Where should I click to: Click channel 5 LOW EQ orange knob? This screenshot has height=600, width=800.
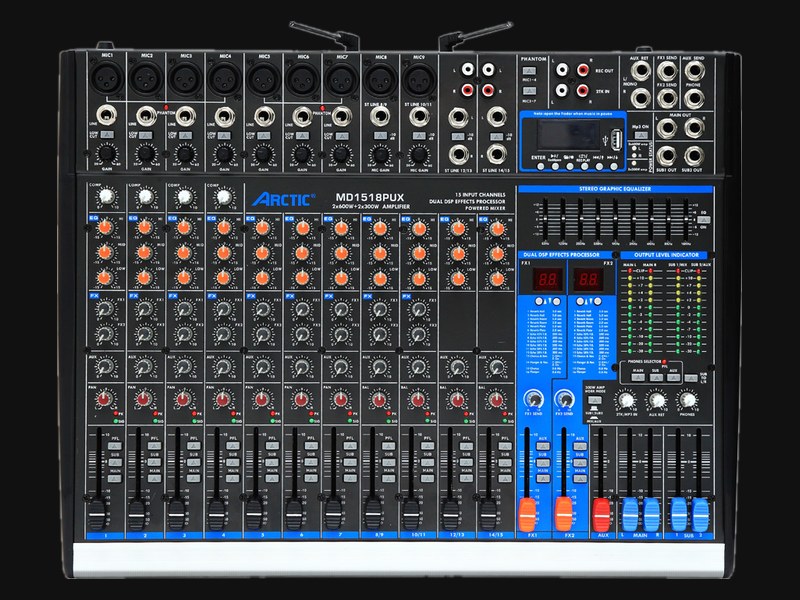262,278
